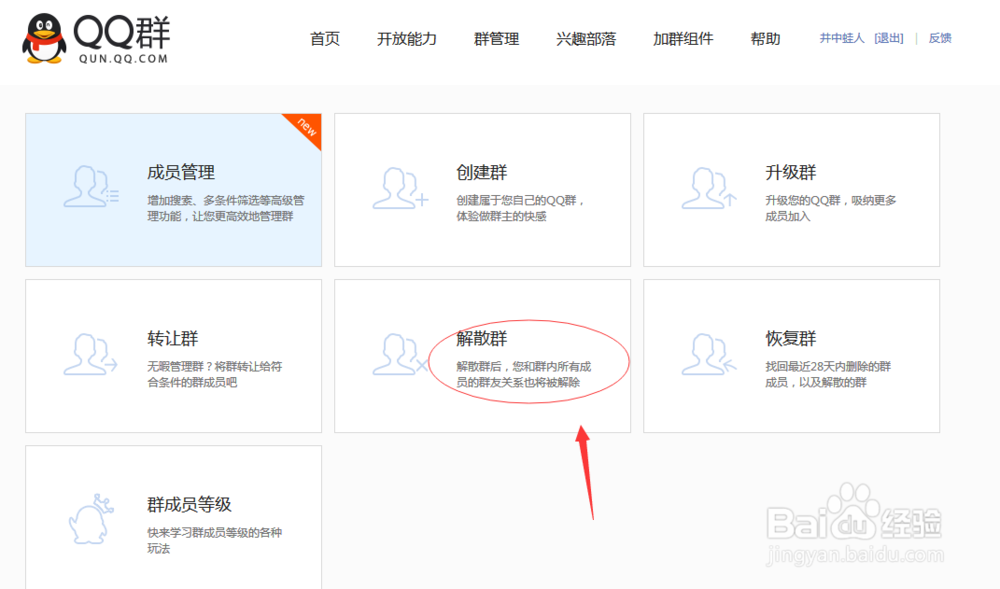Open the 加群组件 navigation item

click(682, 39)
